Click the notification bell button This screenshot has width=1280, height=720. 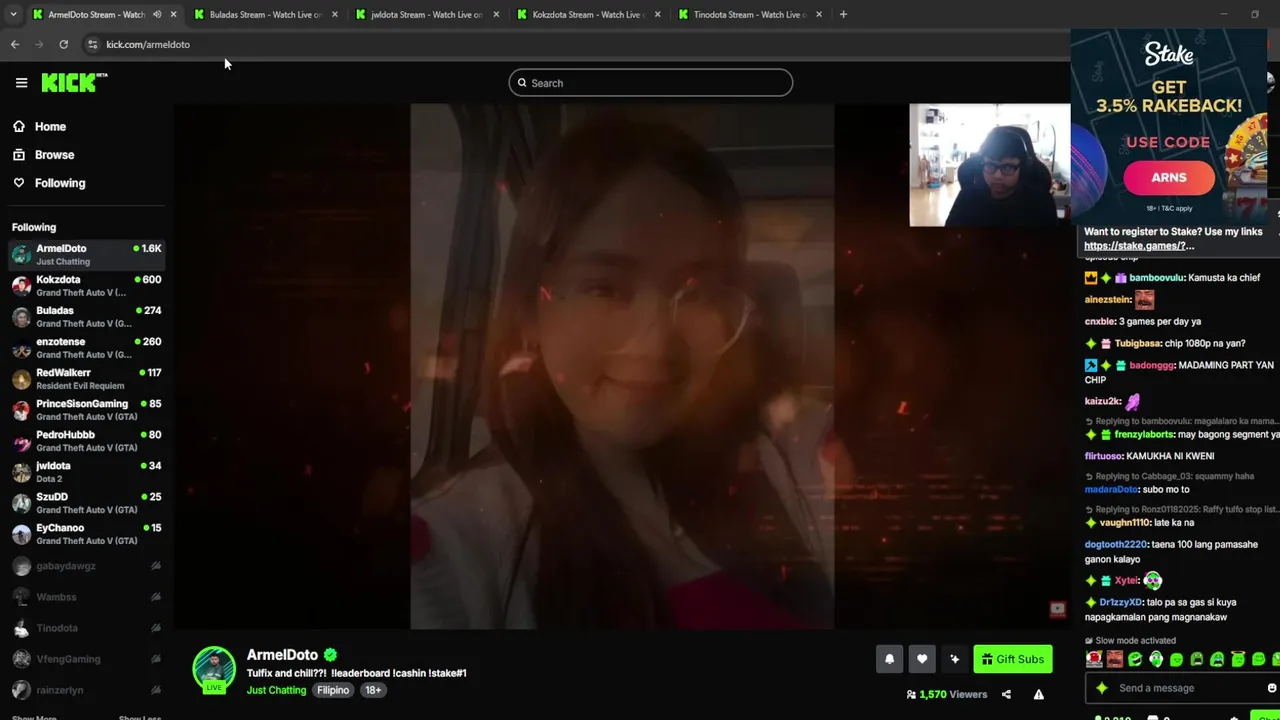point(889,659)
